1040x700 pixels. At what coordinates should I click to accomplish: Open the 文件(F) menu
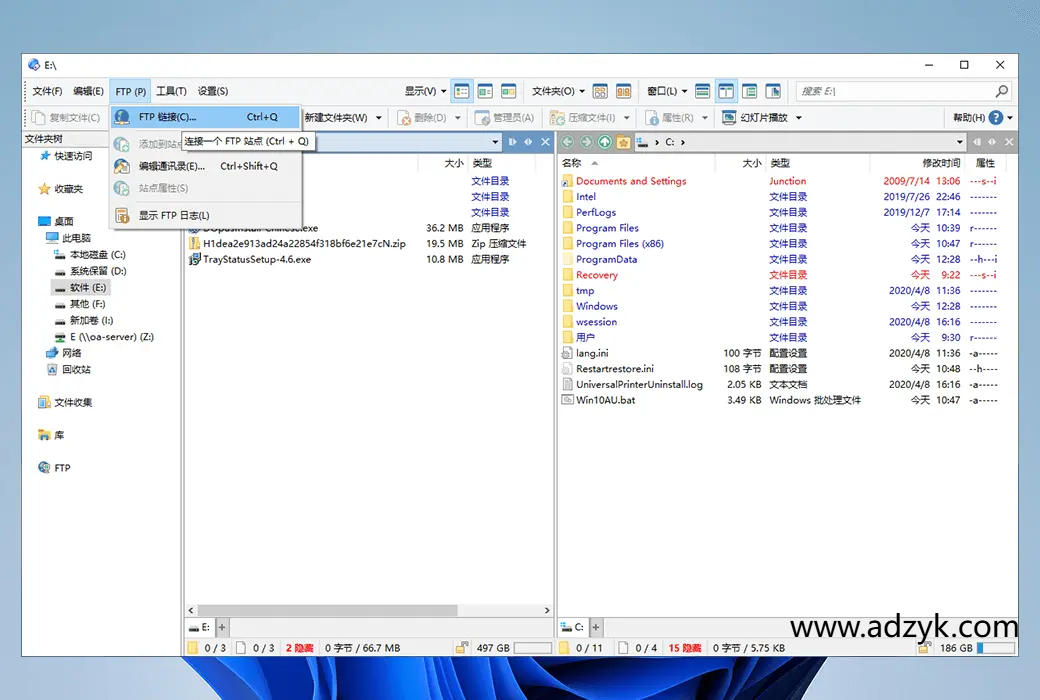pos(47,91)
